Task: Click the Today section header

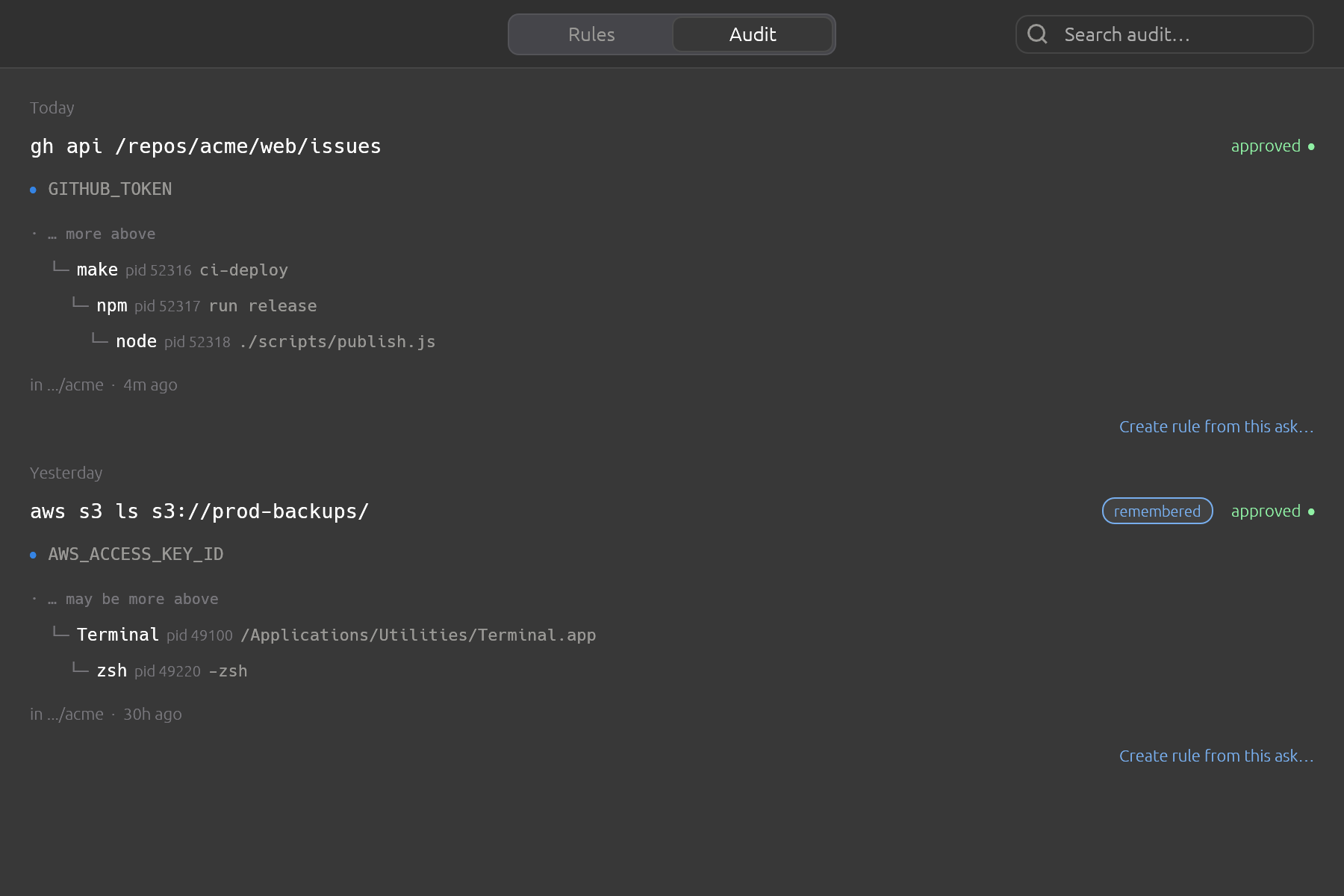Action: tap(52, 108)
